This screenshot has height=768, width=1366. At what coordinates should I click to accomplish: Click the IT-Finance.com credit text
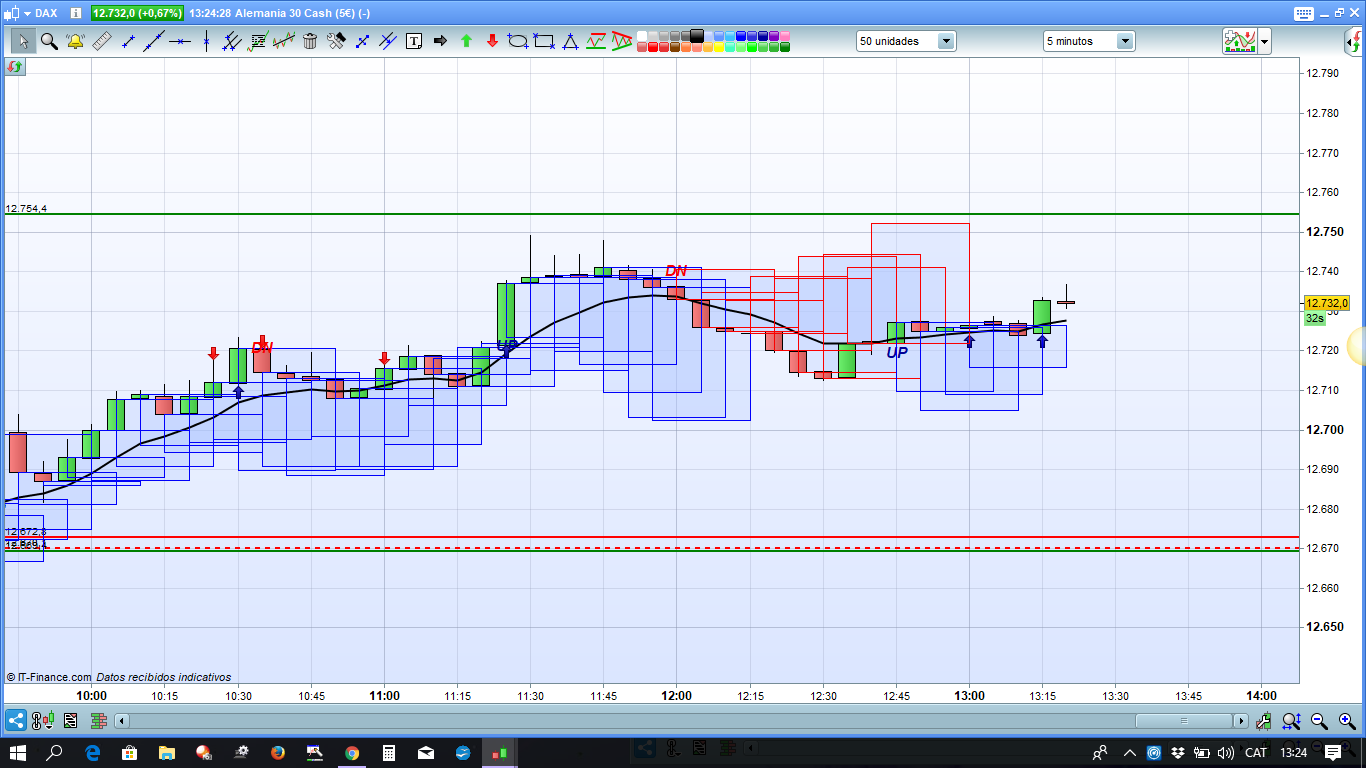(49, 677)
